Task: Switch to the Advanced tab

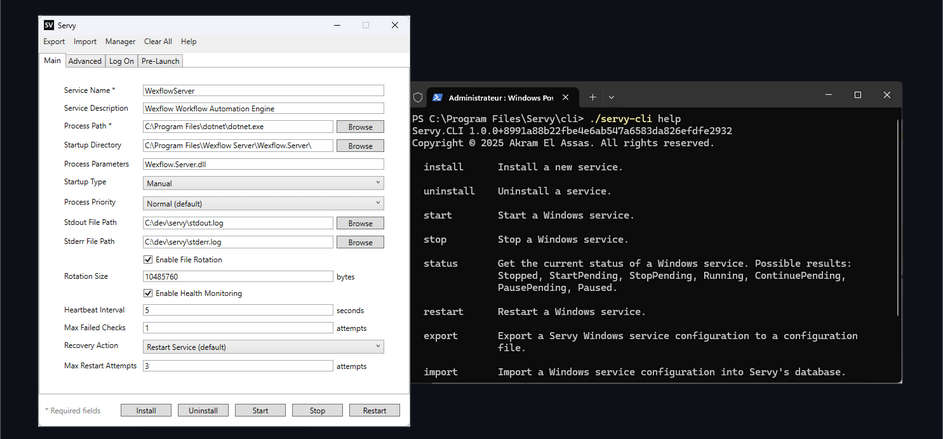Action: (85, 61)
